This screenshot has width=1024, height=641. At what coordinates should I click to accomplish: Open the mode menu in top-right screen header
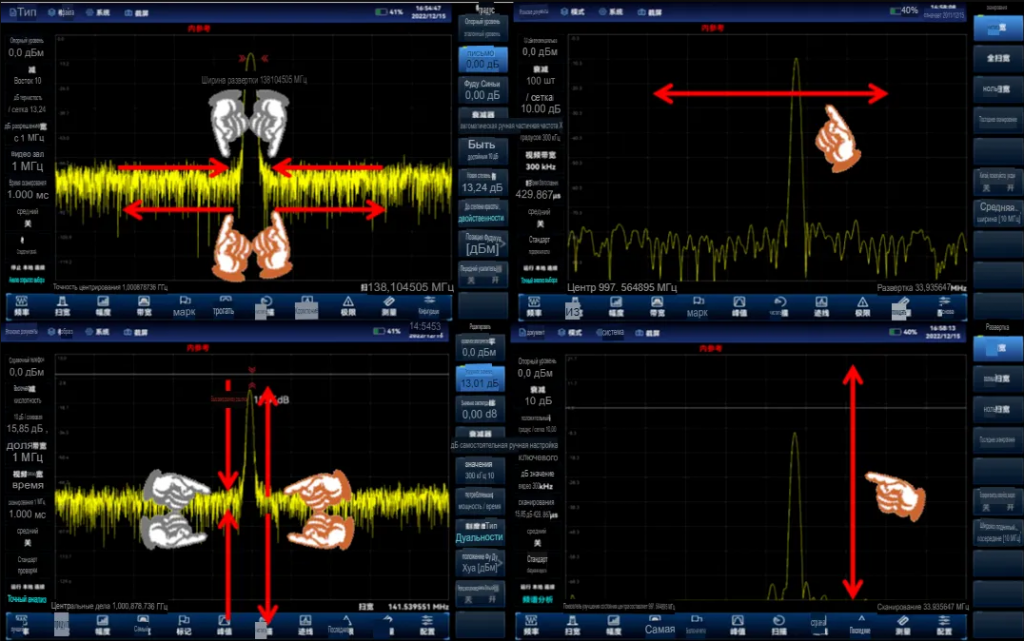click(573, 12)
